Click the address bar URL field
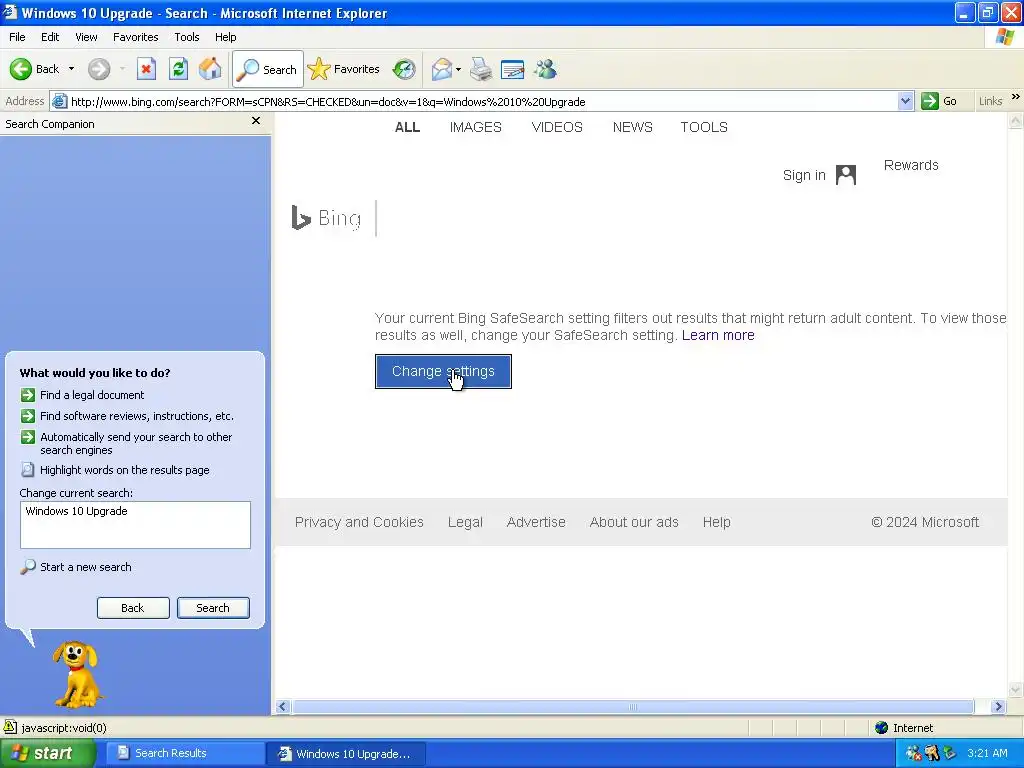This screenshot has height=768, width=1024. [x=482, y=101]
